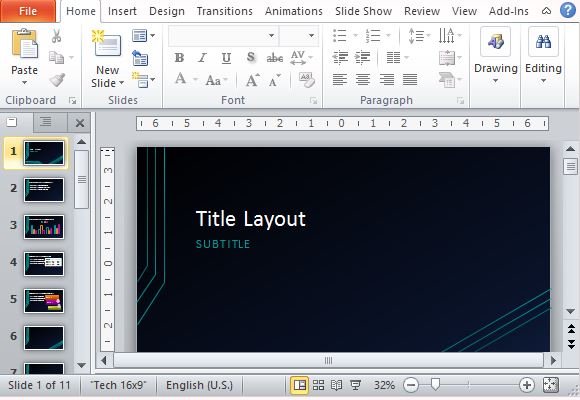Open the font name combo box

tap(223, 36)
